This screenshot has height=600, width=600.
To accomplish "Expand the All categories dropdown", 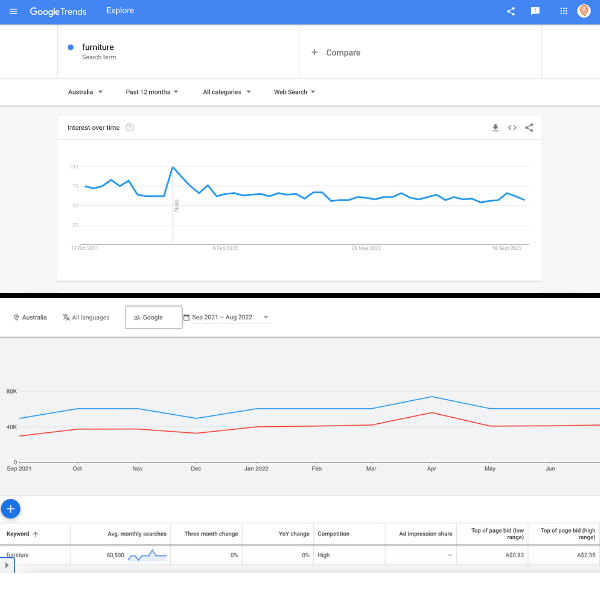I will tap(226, 92).
